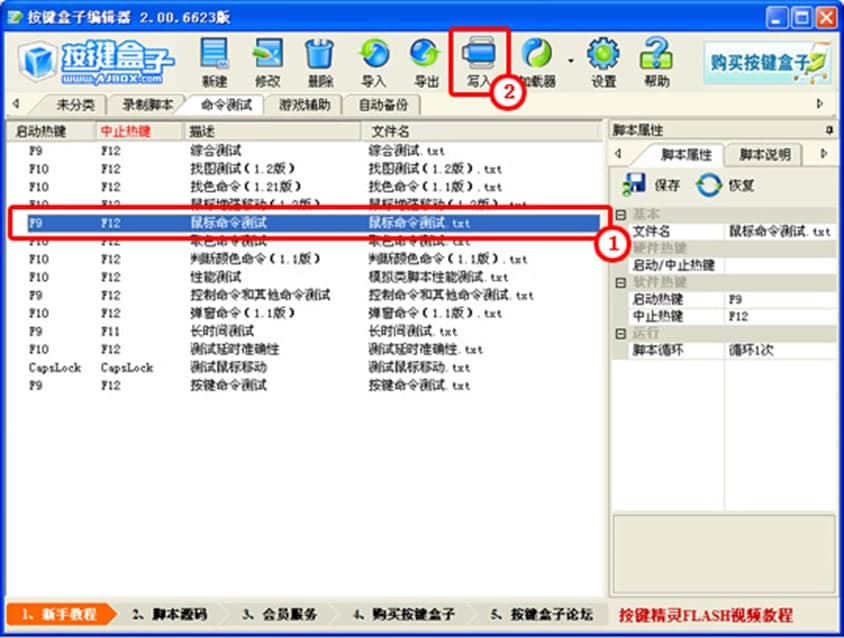
Task: Select the 脚本属性 sub-tab
Action: click(685, 155)
